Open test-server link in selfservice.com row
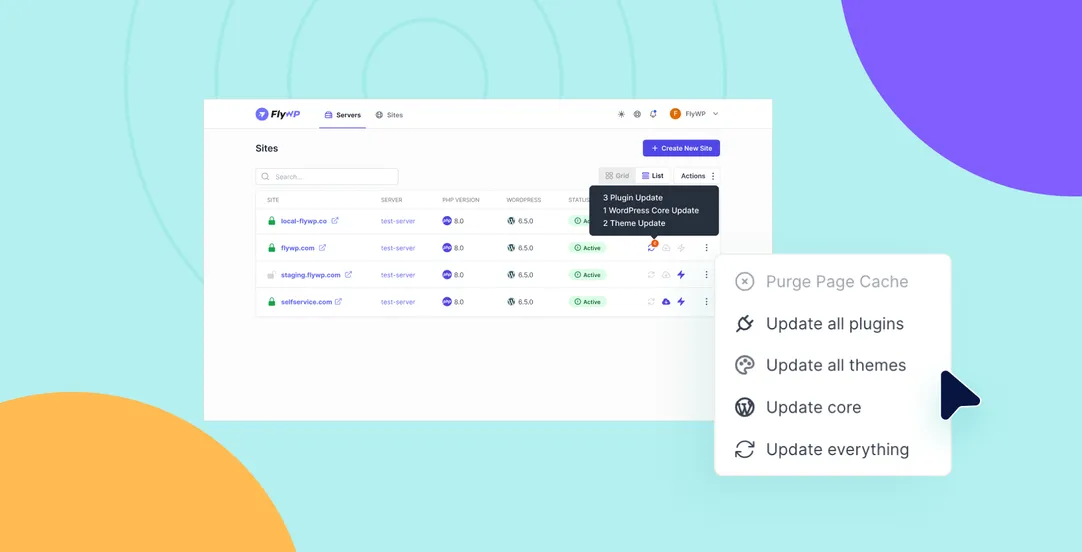 pos(398,302)
